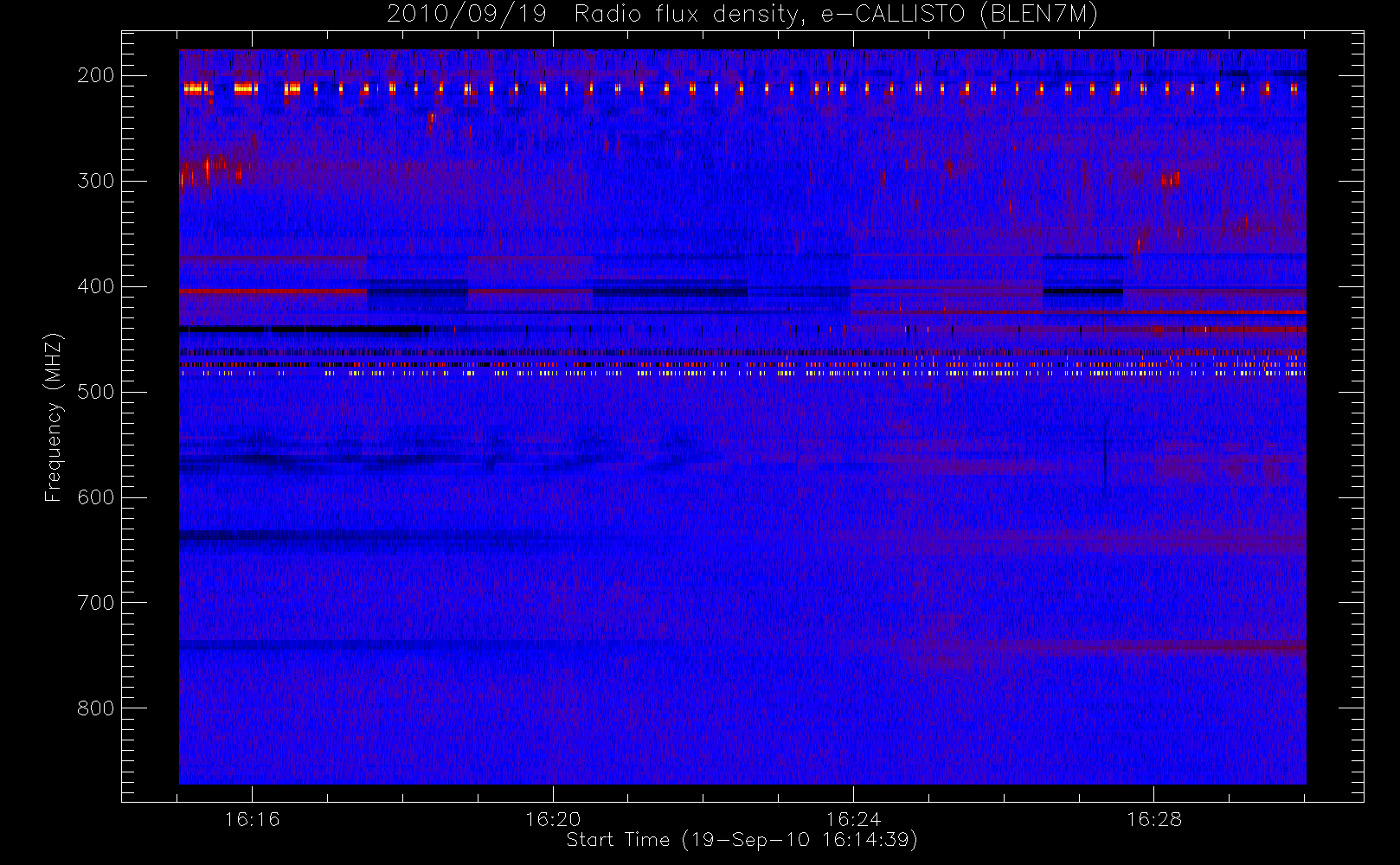Click the 400 frequency tick label
Viewport: 1400px width, 865px height.
click(96, 286)
